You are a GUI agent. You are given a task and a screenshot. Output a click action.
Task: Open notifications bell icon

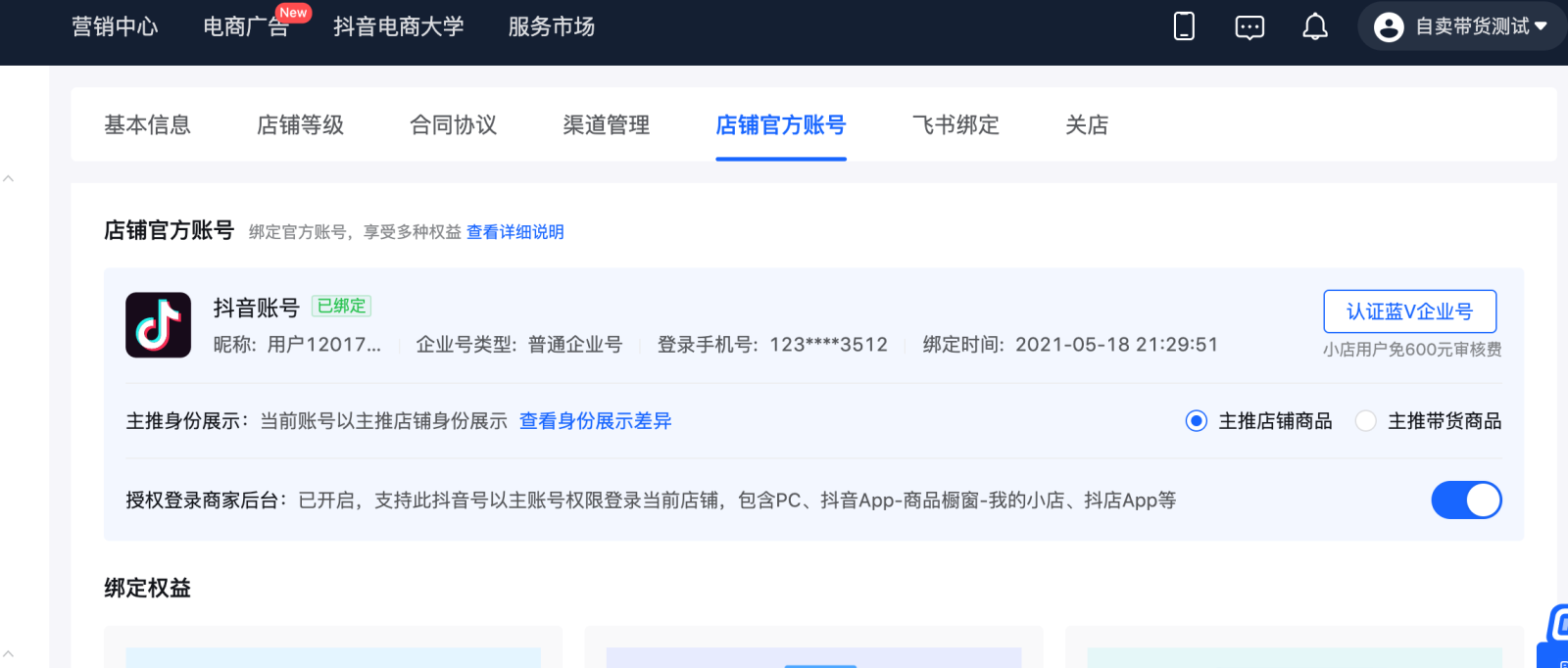pyautogui.click(x=1315, y=26)
